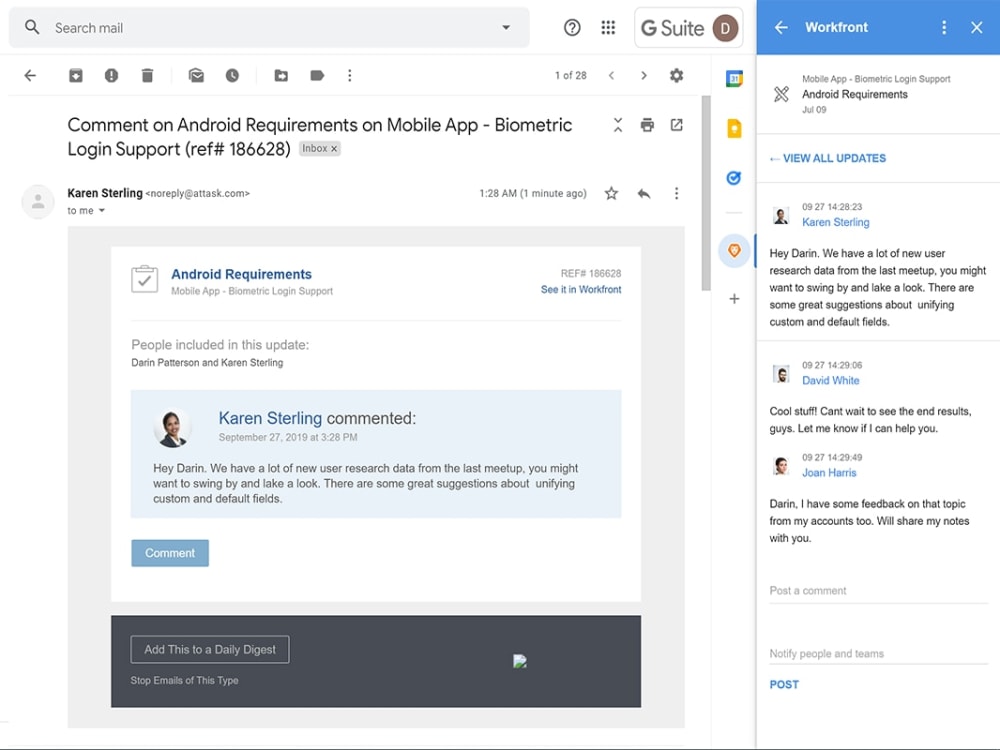The height and width of the screenshot is (750, 1000).
Task: Click Stop Emails of This Type
Action: point(184,680)
